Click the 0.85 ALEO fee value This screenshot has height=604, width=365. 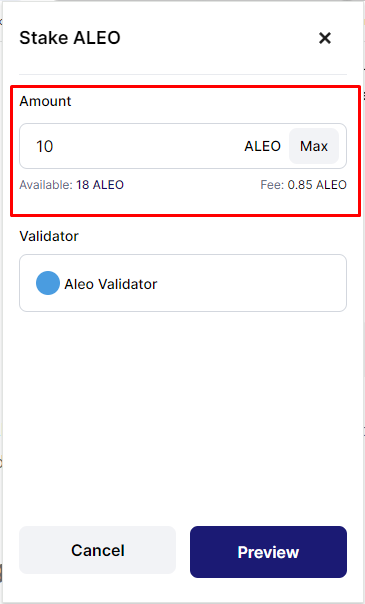pos(317,185)
